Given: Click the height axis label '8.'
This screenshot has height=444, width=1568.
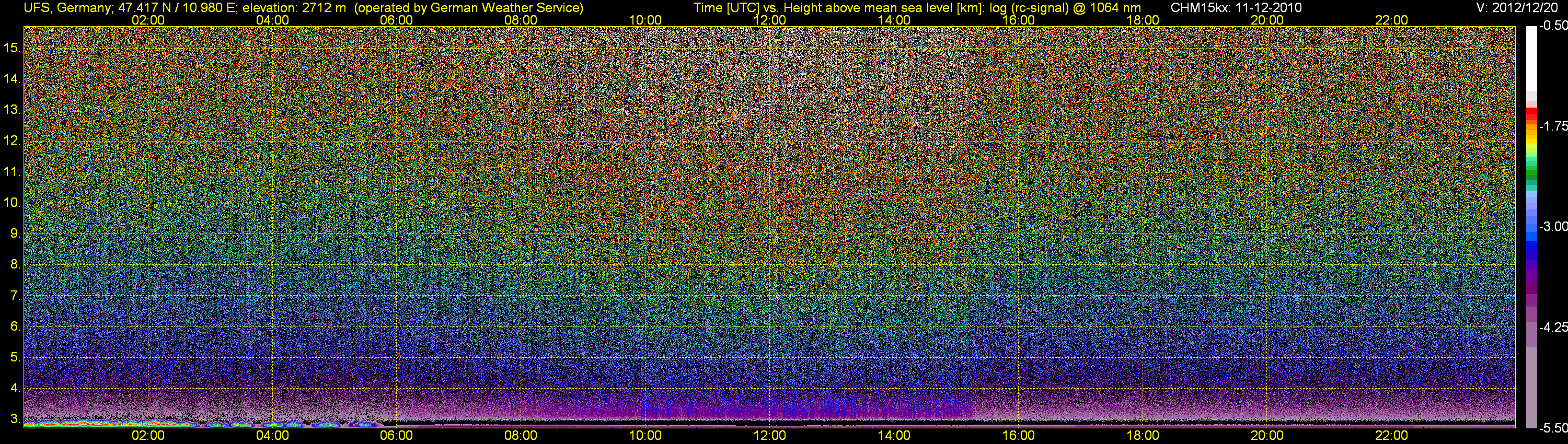Looking at the screenshot, I should click(15, 265).
